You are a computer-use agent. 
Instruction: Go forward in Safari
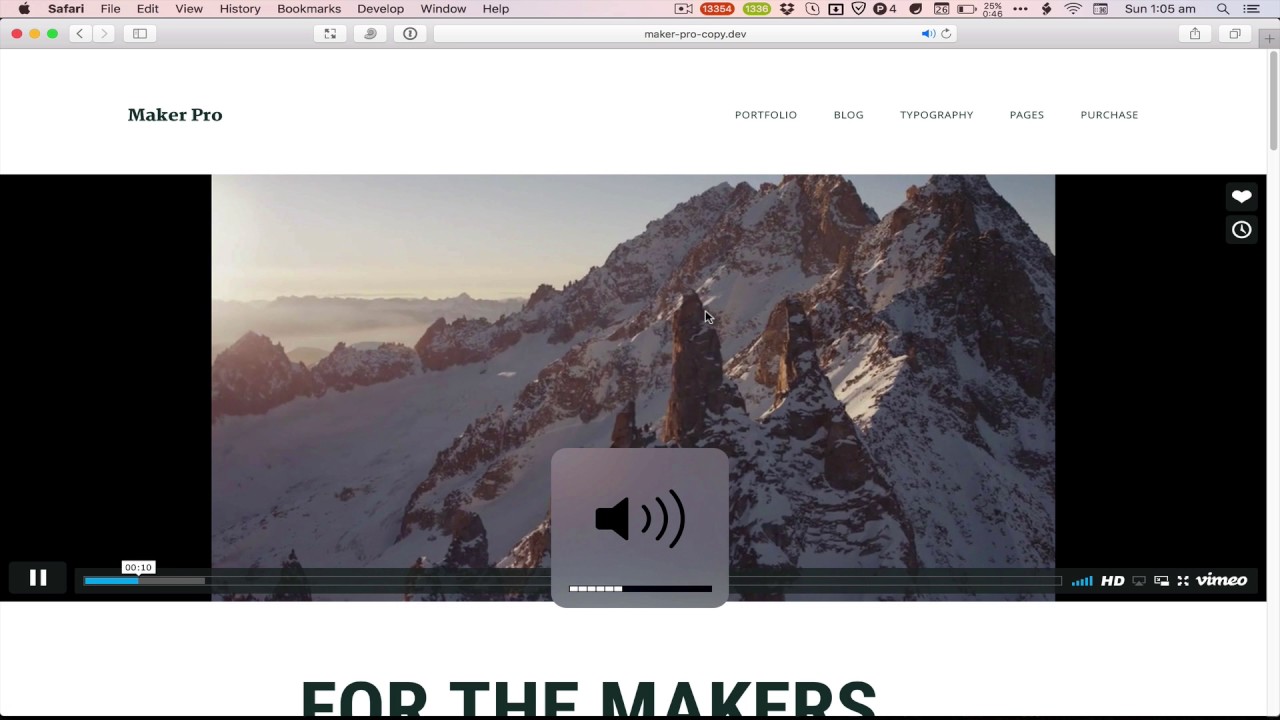pyautogui.click(x=104, y=34)
